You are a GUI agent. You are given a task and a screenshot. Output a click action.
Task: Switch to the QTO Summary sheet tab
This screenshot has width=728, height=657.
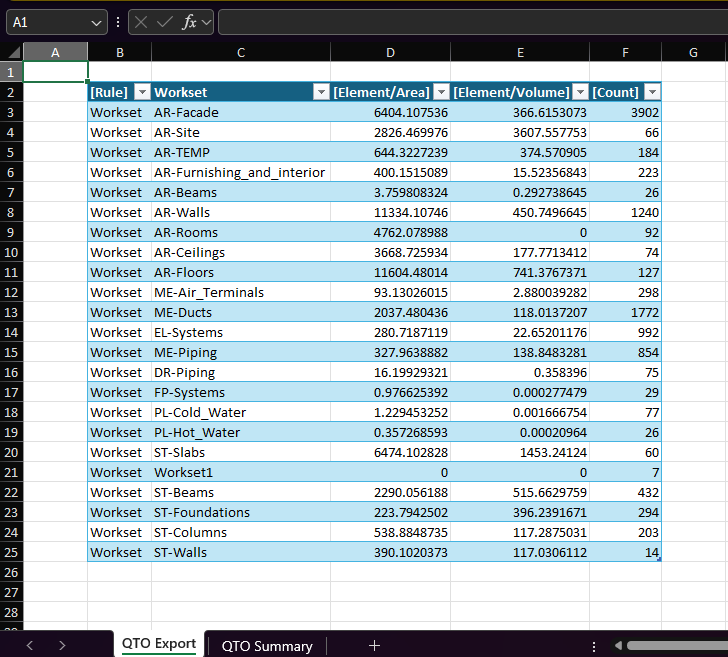(x=267, y=646)
